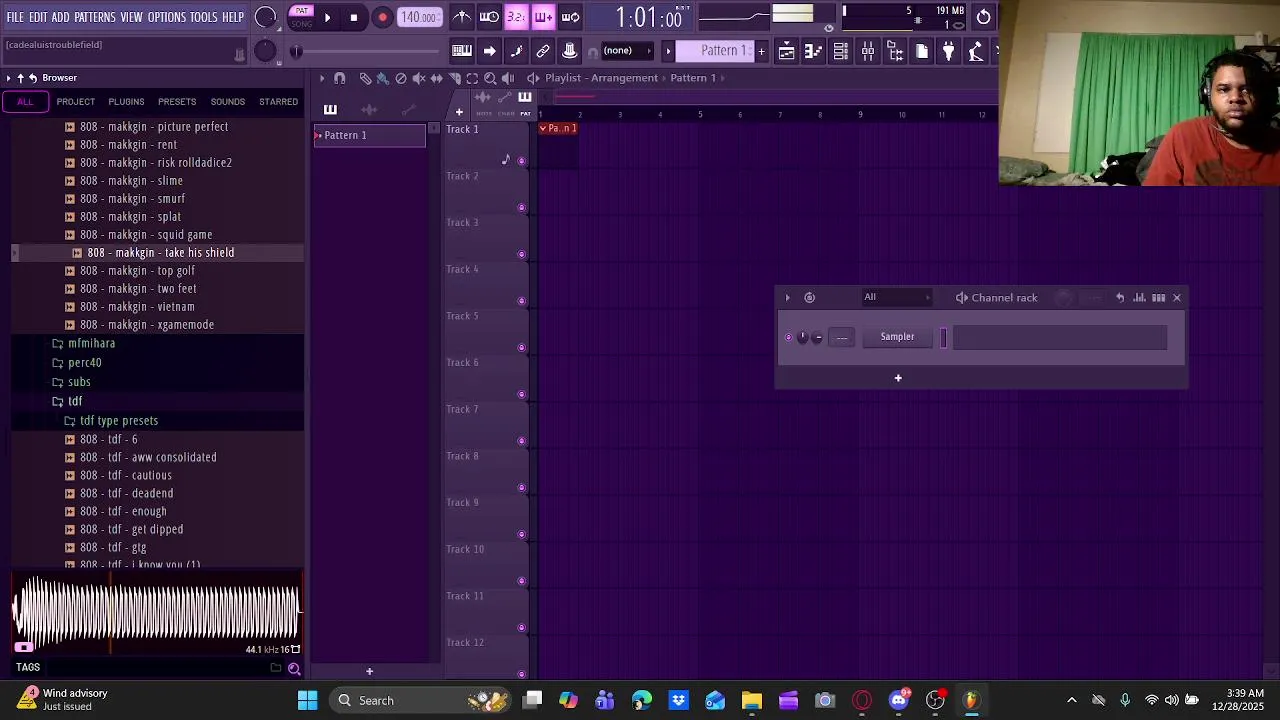Start playback with the Play button
Viewport: 1280px width, 720px height.
pos(327,17)
